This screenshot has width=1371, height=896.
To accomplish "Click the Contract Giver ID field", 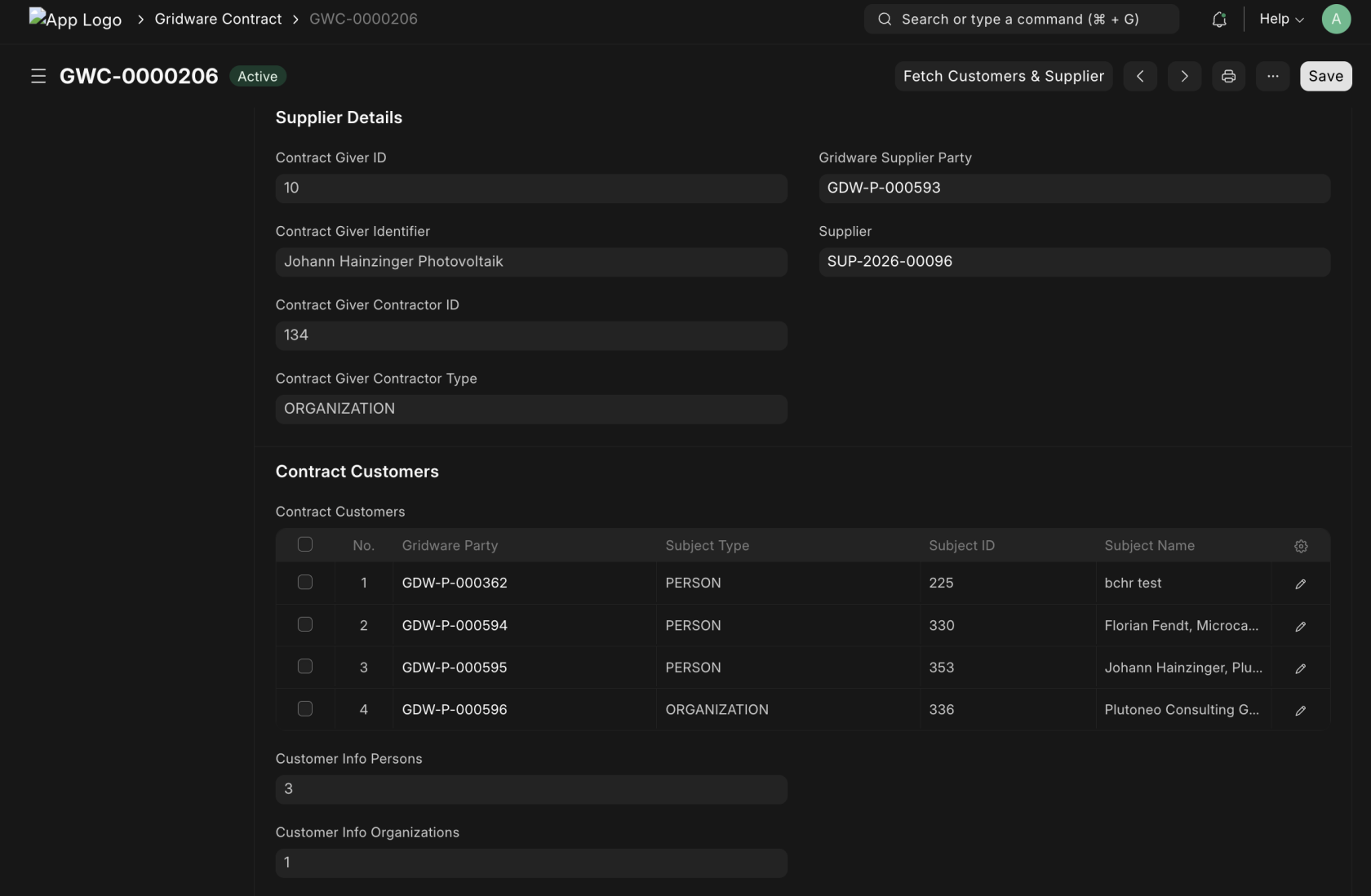I will point(531,189).
